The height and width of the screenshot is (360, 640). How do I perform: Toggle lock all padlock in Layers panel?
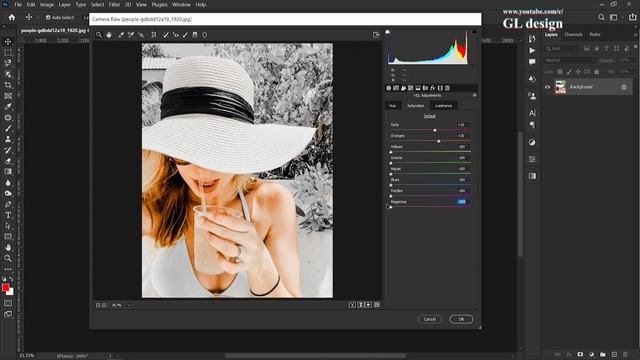coord(596,72)
